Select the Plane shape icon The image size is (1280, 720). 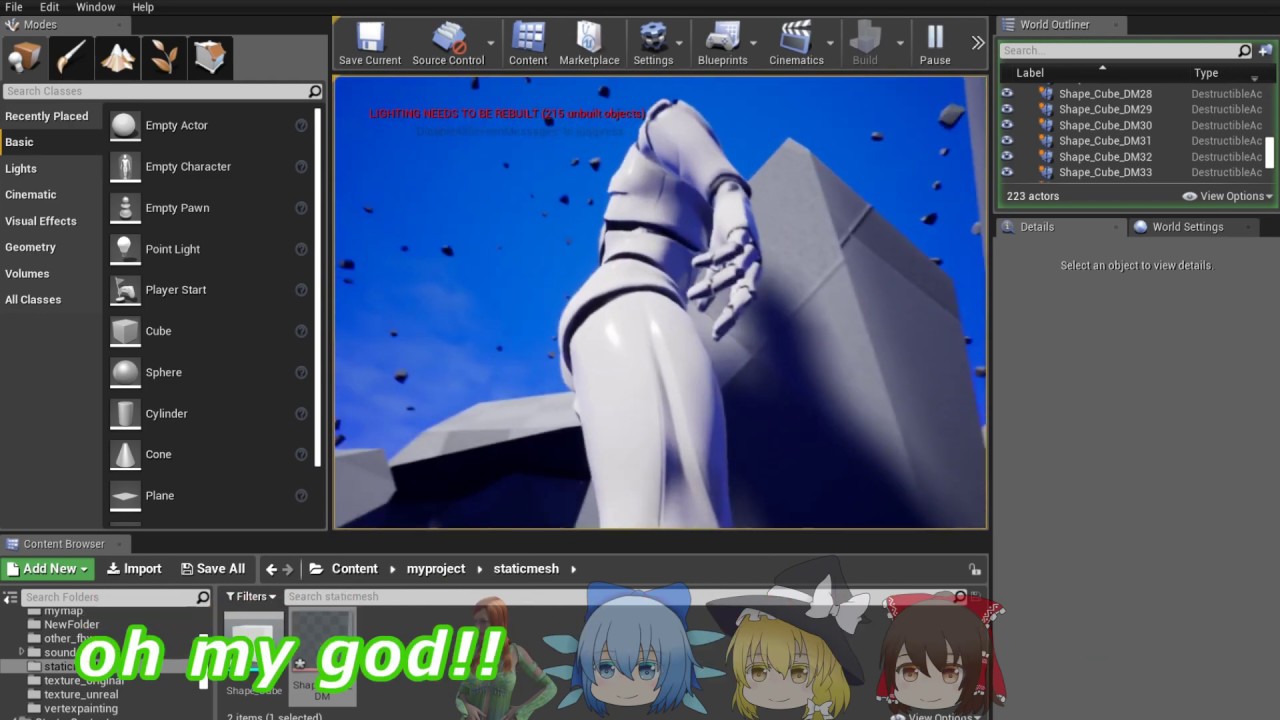[125, 495]
